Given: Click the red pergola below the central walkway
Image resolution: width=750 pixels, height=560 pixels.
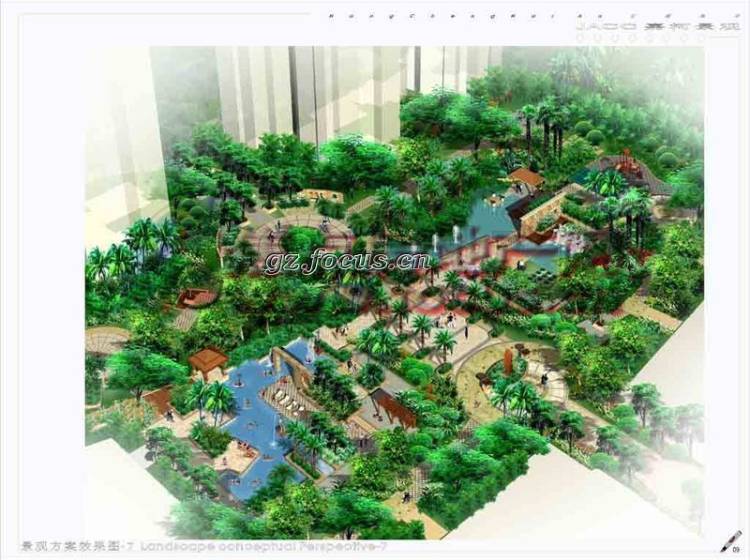Looking at the screenshot, I should click(393, 408).
